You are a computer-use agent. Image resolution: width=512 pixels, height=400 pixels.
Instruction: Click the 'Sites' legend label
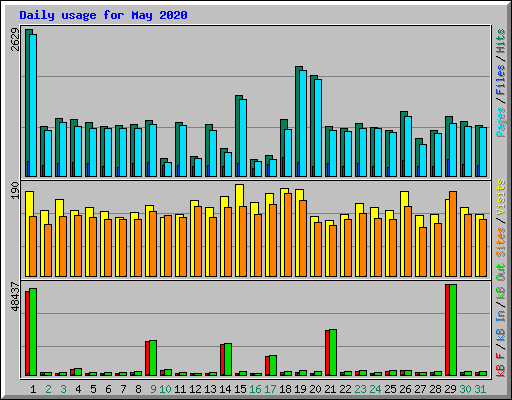(501, 242)
